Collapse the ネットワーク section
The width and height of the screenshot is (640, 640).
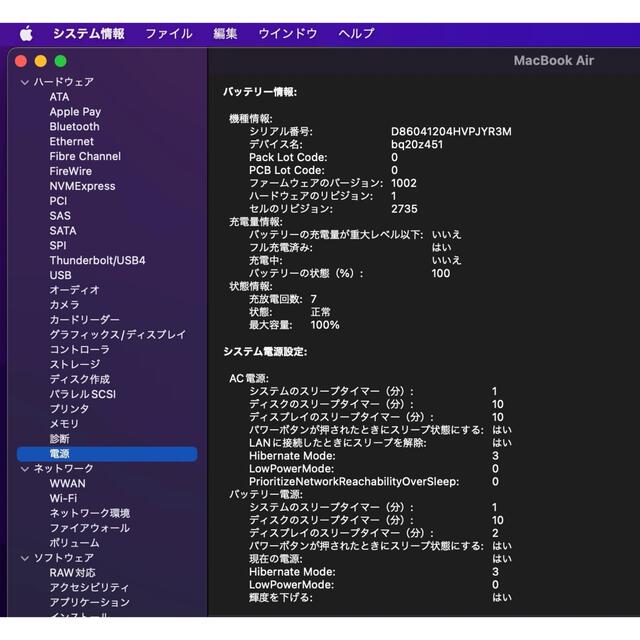click(25, 469)
